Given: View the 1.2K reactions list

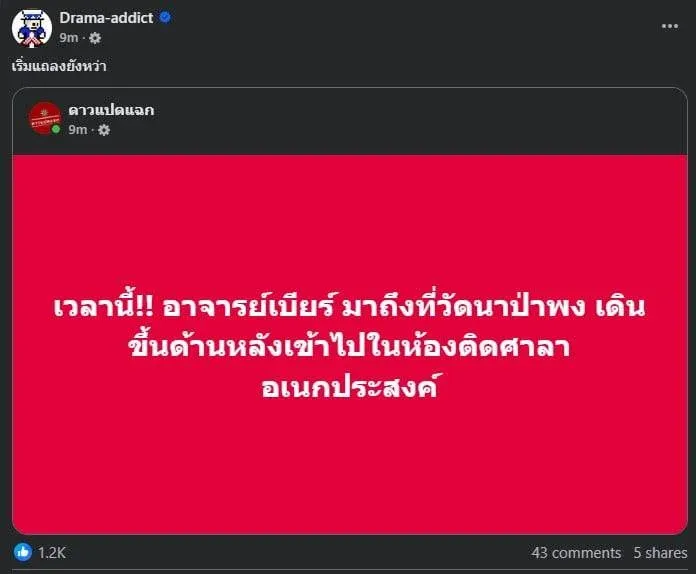Looking at the screenshot, I should point(51,553).
